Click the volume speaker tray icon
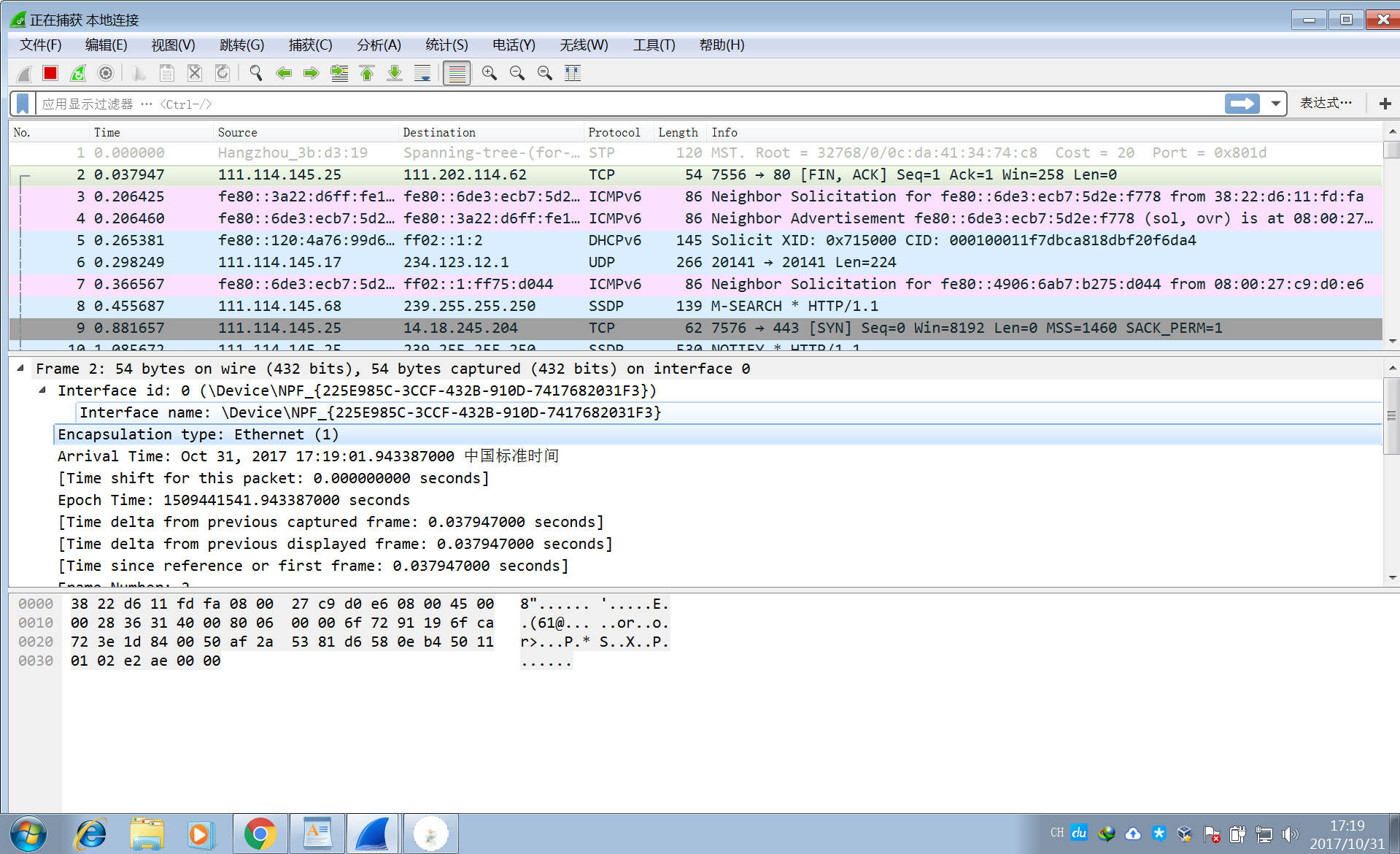The width and height of the screenshot is (1400, 854). pyautogui.click(x=1290, y=834)
